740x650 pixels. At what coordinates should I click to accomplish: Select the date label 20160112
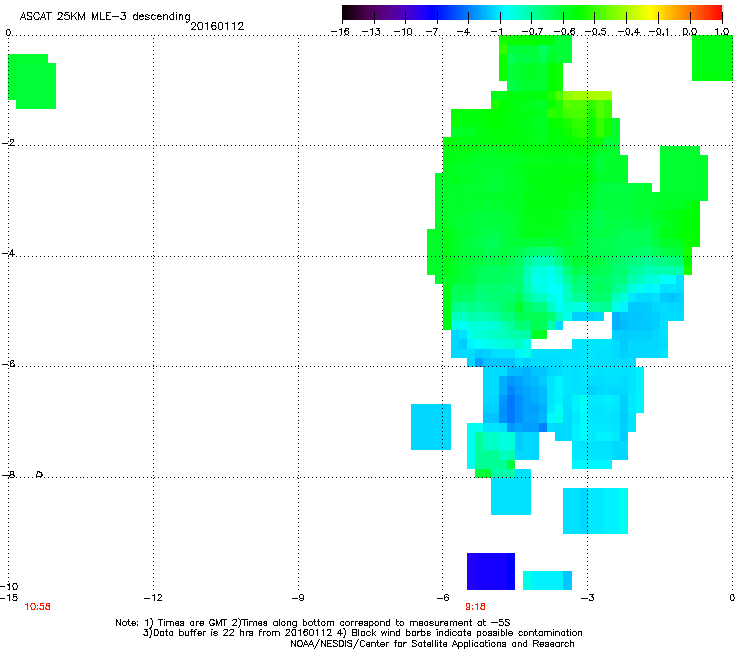(217, 26)
